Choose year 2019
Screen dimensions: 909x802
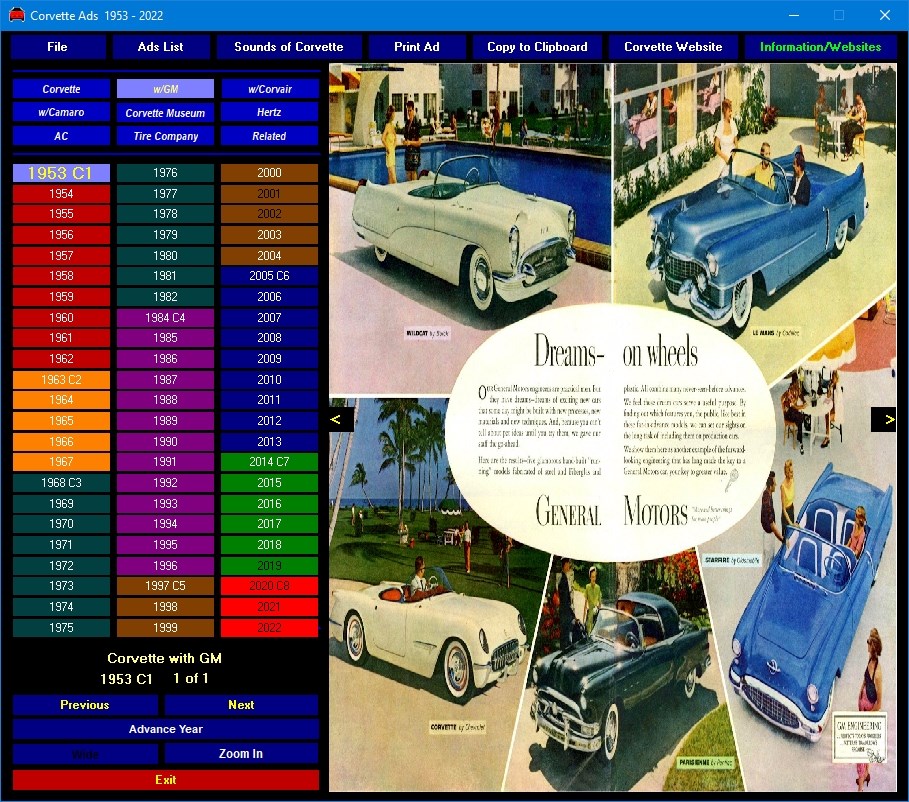[x=270, y=565]
